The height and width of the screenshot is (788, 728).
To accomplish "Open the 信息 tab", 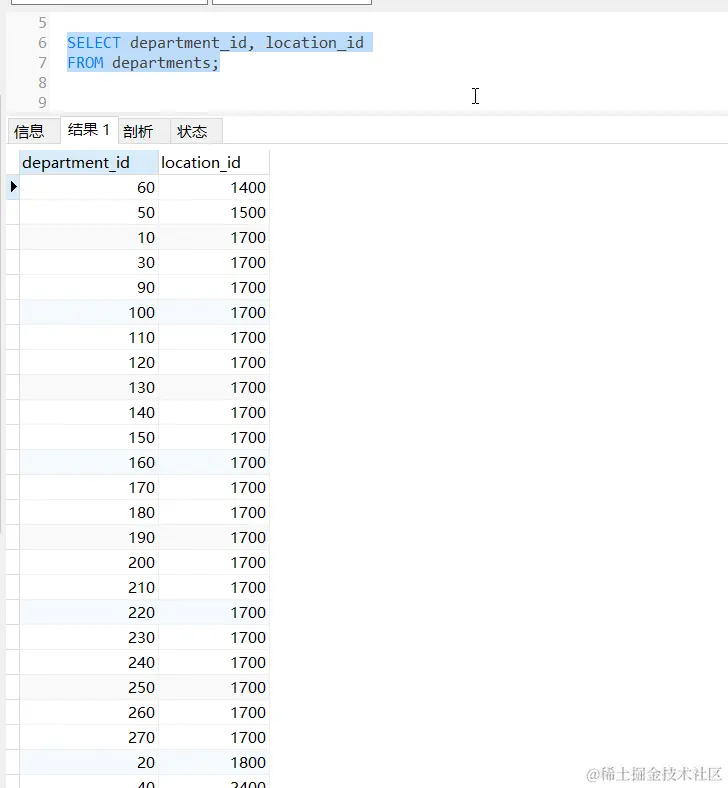I will point(33,132).
